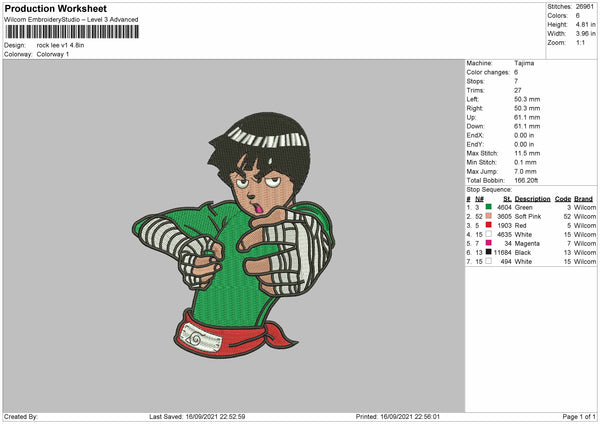Click the 'Stop Sequence:' heading
Screen dimensions: 600x424
(x=489, y=189)
